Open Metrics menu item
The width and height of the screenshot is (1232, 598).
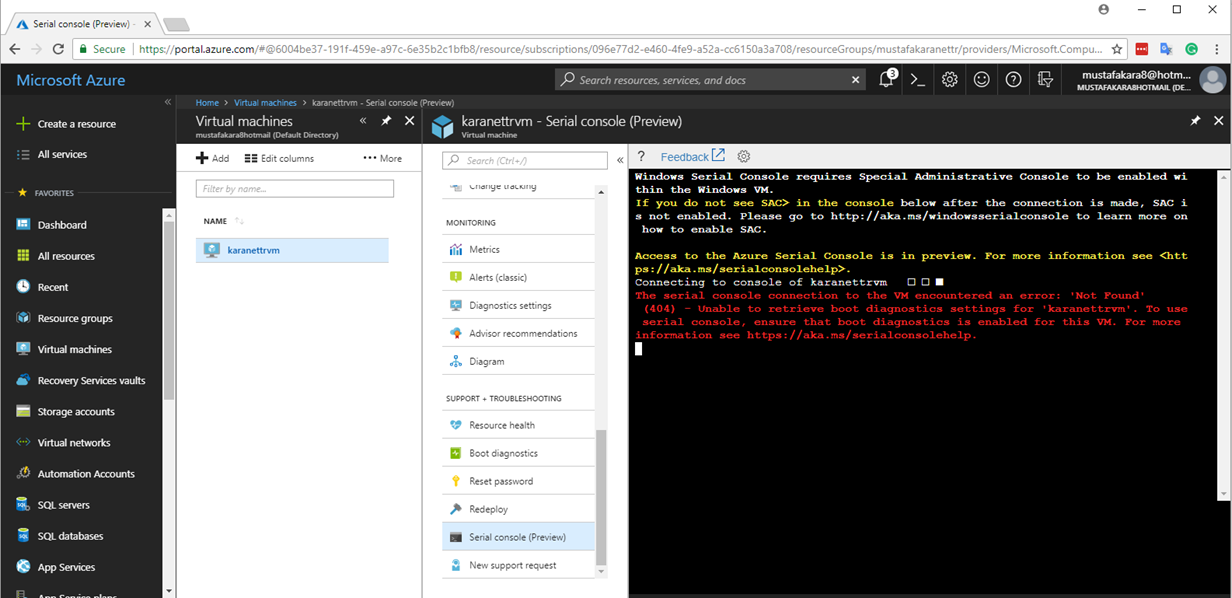pyautogui.click(x=518, y=249)
